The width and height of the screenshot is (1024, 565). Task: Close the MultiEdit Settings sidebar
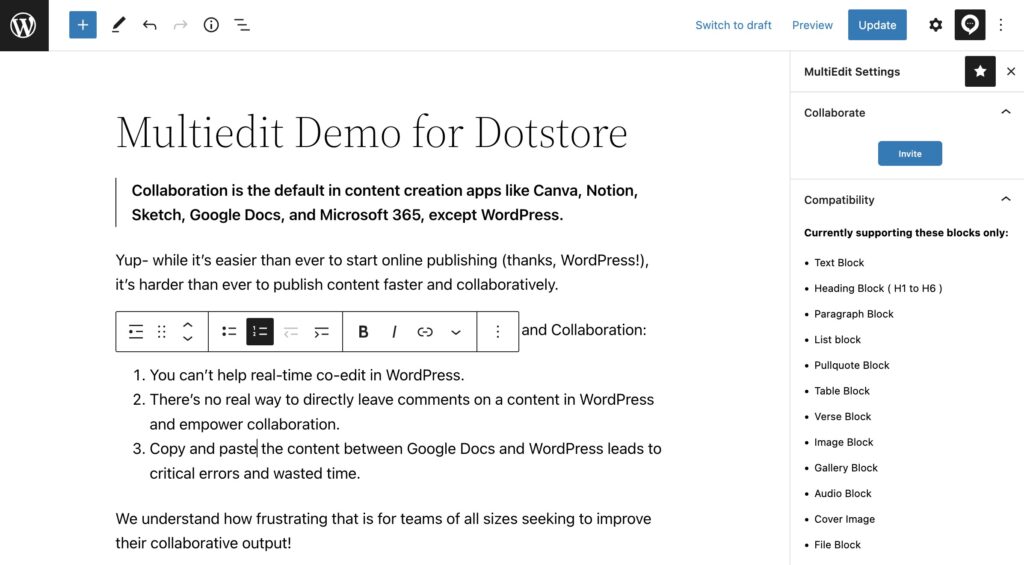1011,71
